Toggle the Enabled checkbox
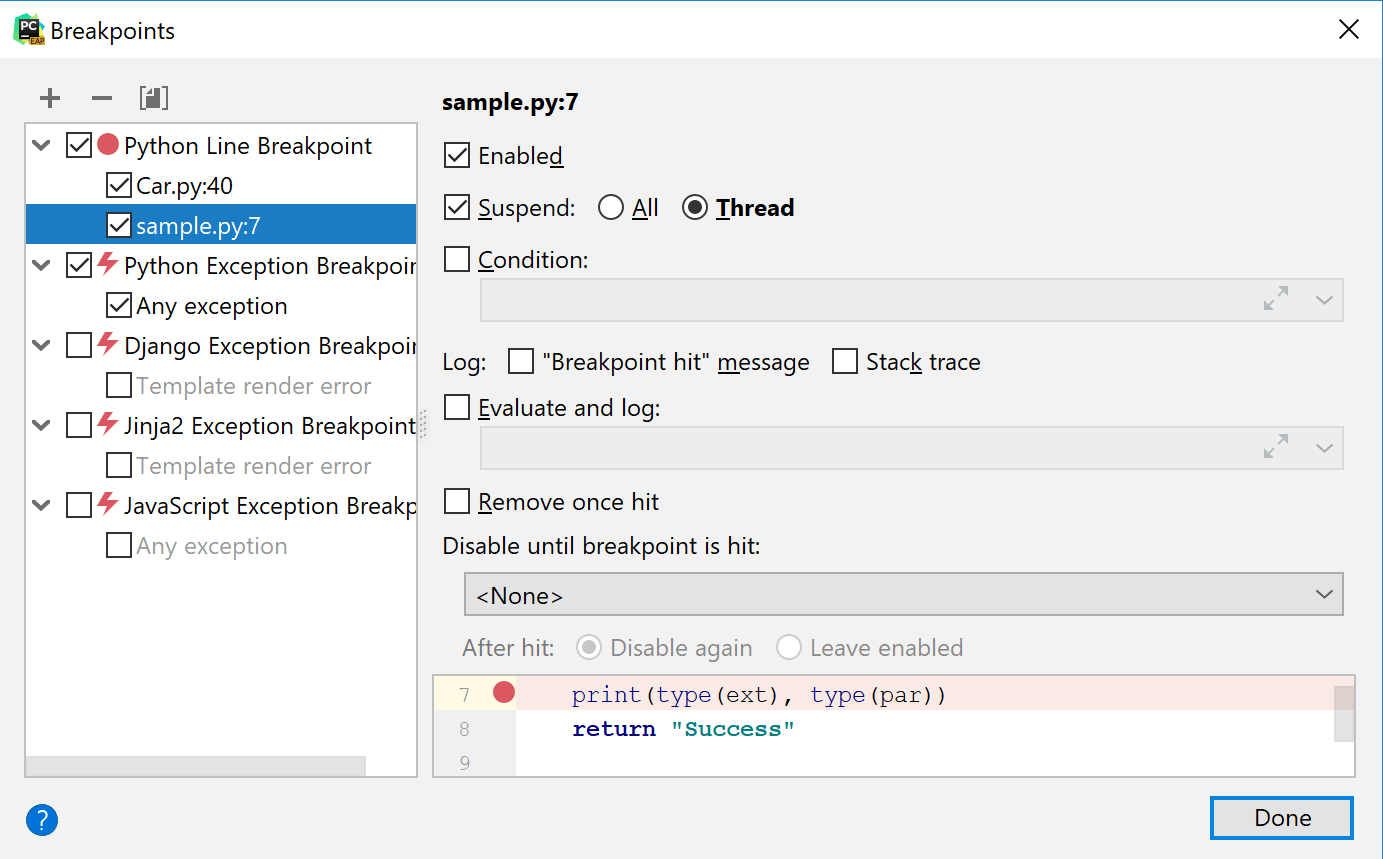This screenshot has width=1383, height=859. point(457,156)
